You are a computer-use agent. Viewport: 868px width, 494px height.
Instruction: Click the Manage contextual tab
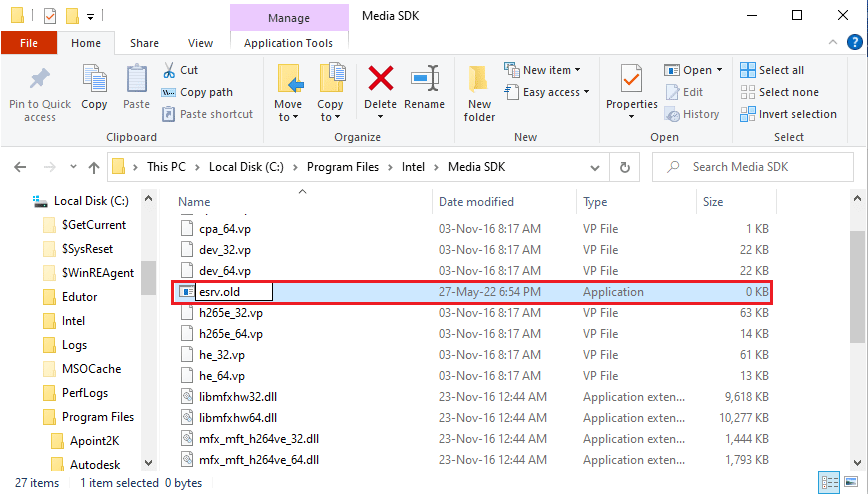pos(289,18)
